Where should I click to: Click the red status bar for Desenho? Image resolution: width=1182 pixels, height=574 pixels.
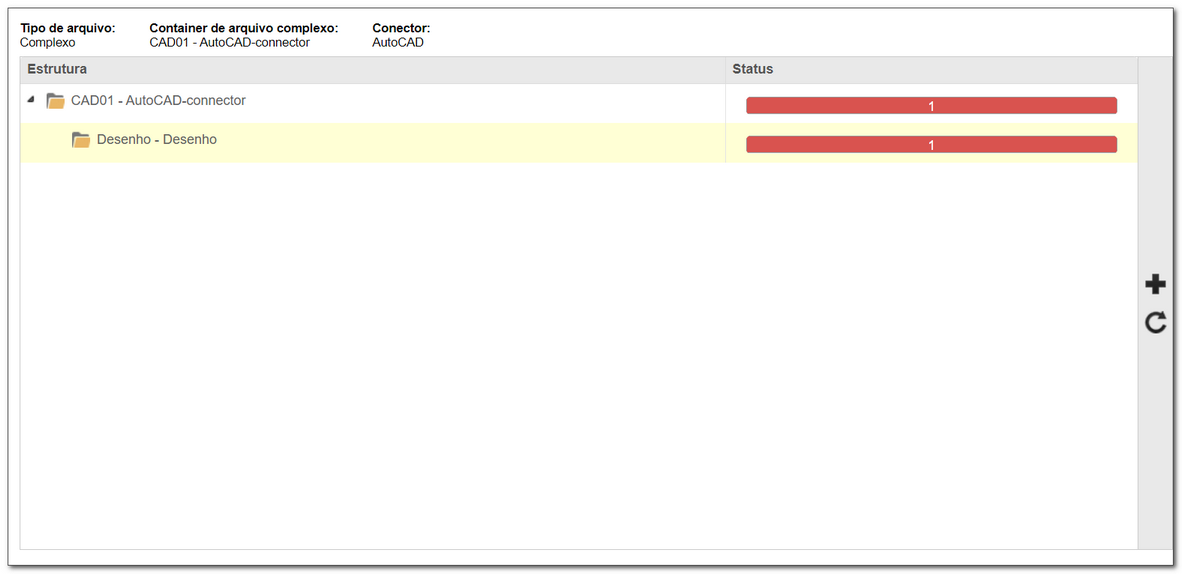click(x=931, y=145)
